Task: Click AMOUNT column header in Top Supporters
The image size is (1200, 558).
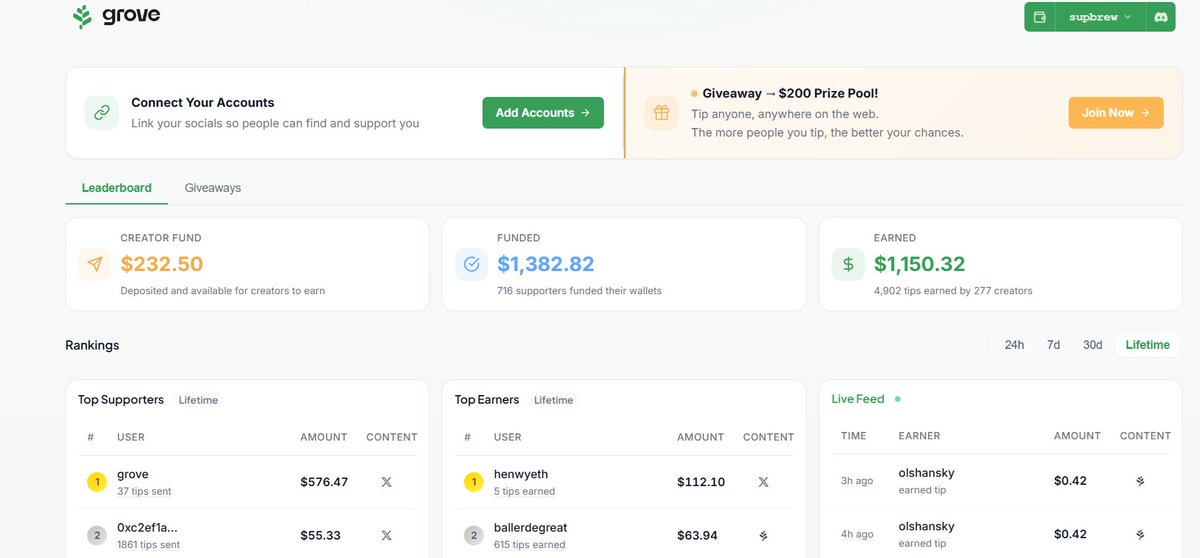Action: (324, 437)
